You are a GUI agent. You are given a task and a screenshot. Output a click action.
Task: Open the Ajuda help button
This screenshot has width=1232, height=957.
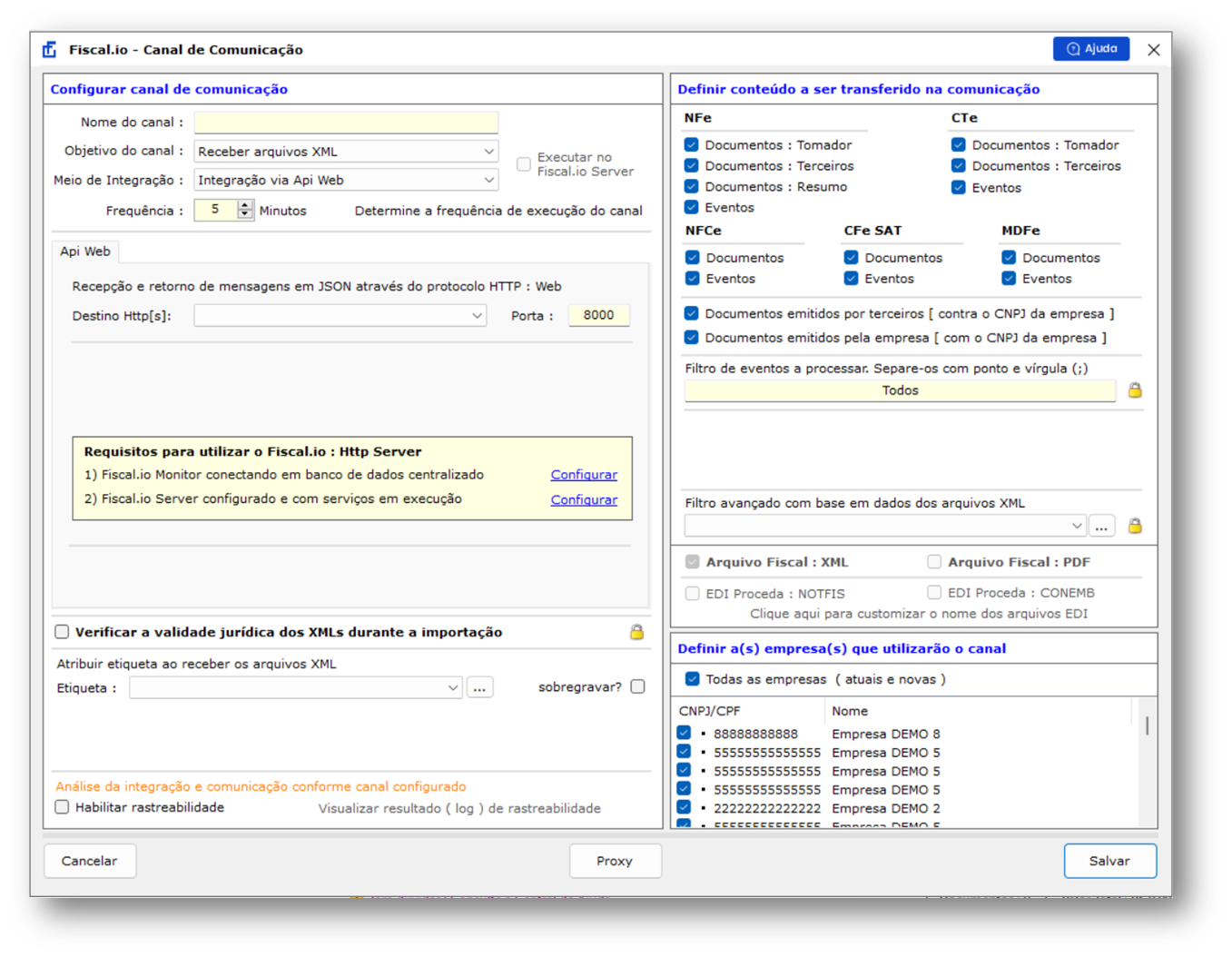1091,49
